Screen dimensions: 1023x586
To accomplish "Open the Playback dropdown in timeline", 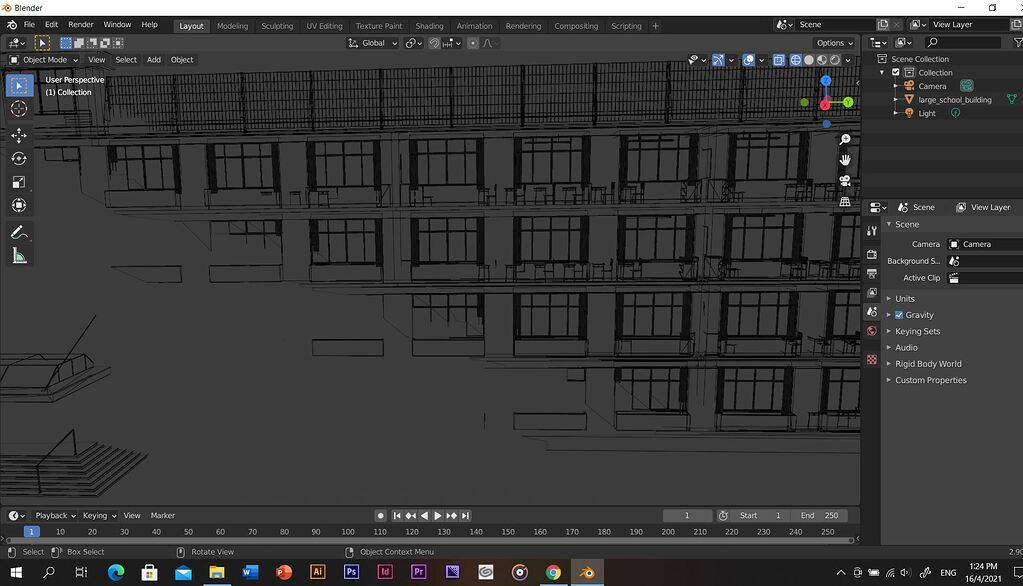I will tap(55, 516).
